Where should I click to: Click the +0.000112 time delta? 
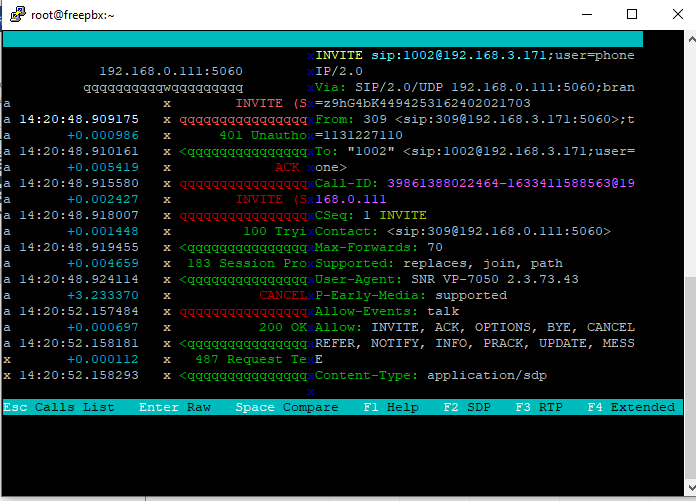click(103, 359)
